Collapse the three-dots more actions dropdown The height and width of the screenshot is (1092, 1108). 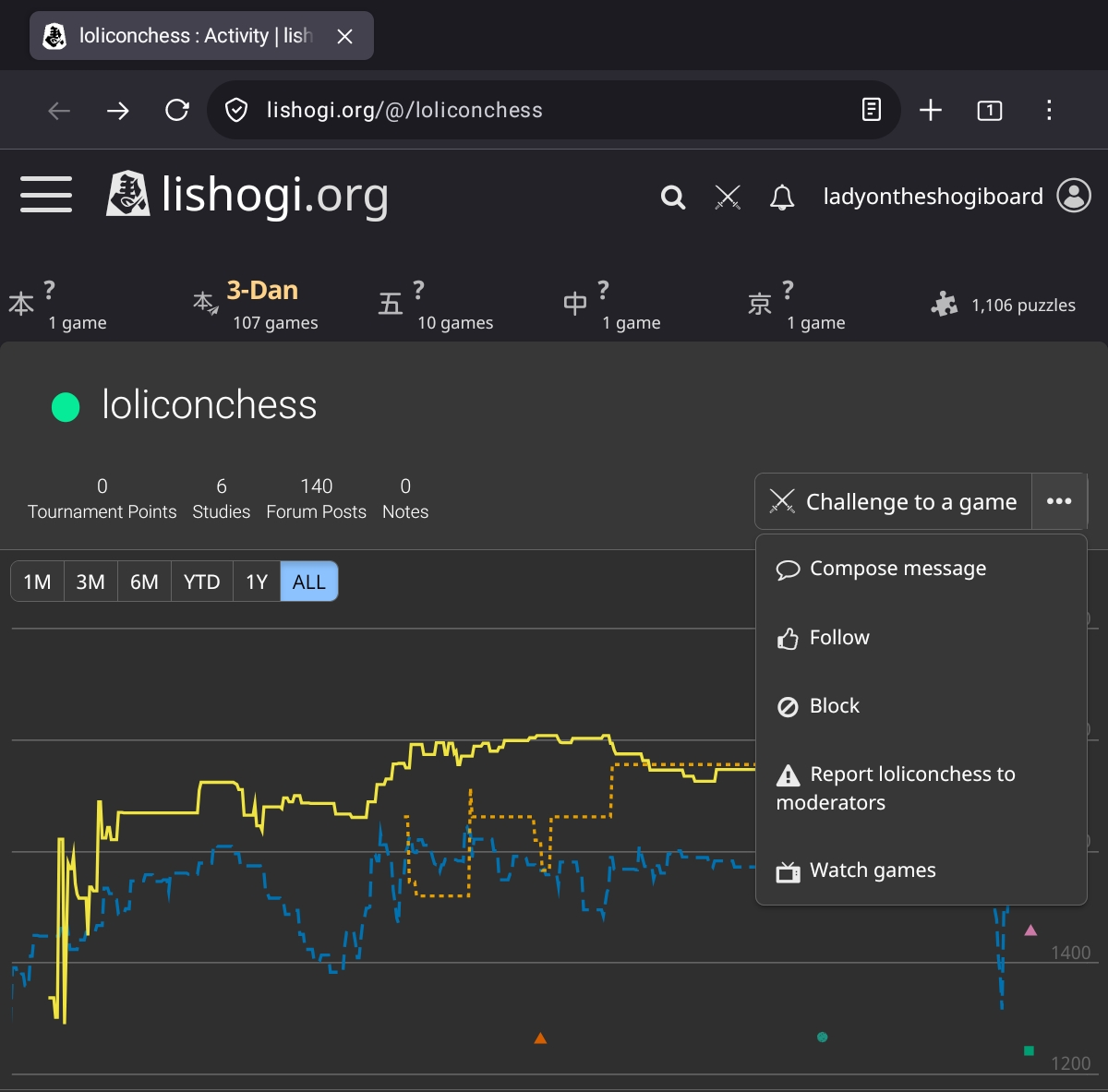1059,501
